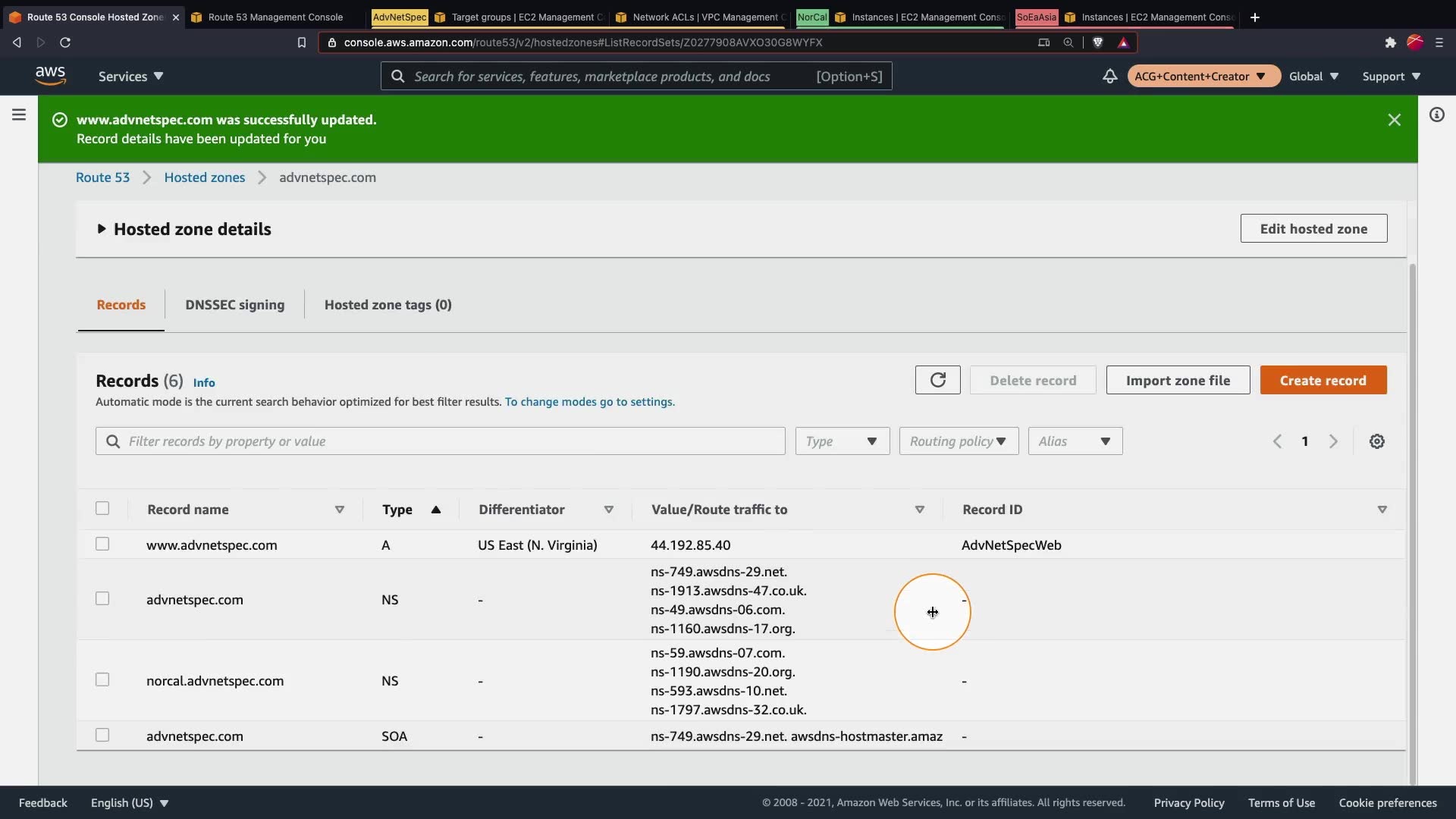Dismiss the green success banner
The height and width of the screenshot is (819, 1456).
1394,120
